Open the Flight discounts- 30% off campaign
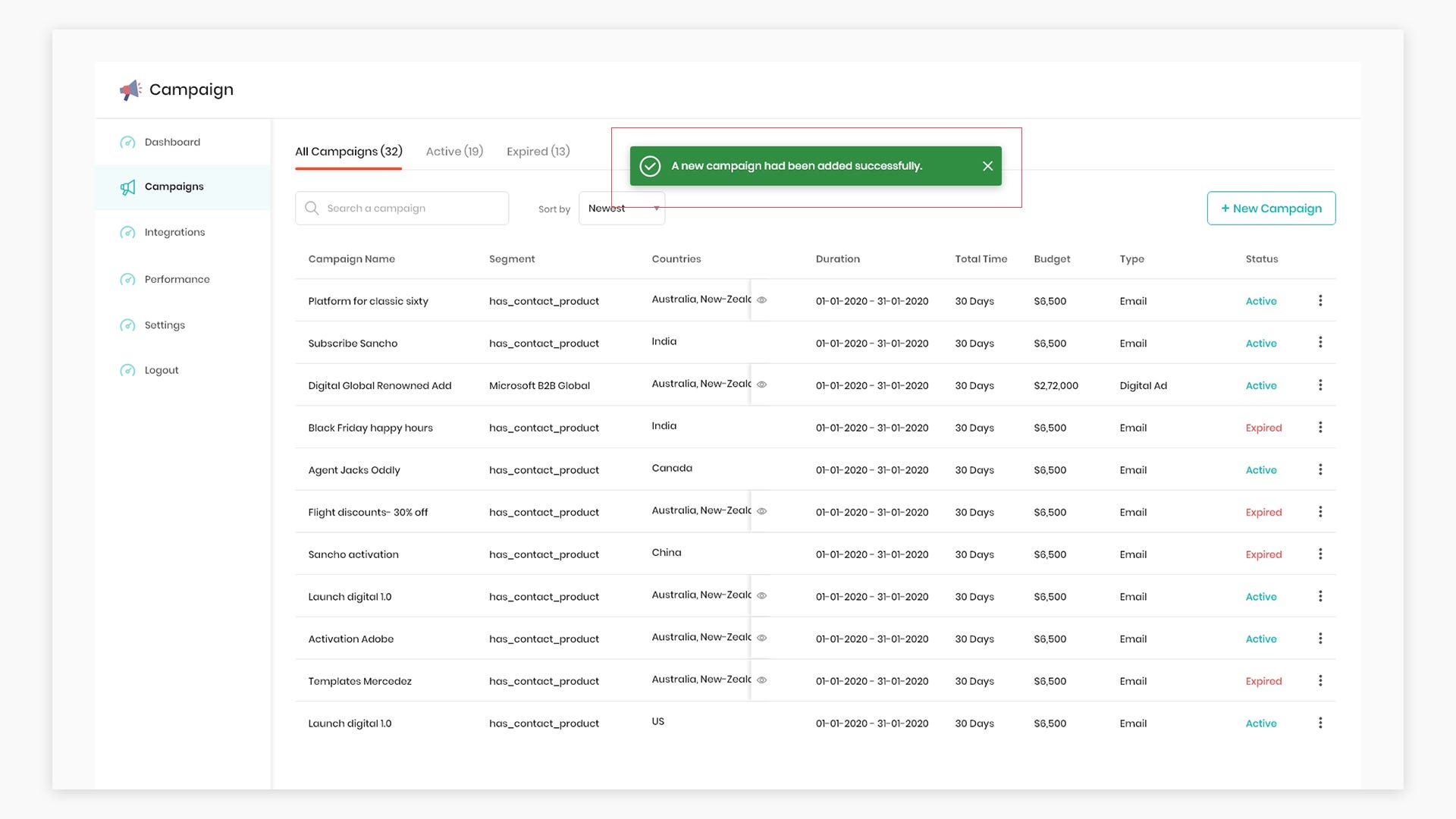The image size is (1456, 819). (368, 513)
